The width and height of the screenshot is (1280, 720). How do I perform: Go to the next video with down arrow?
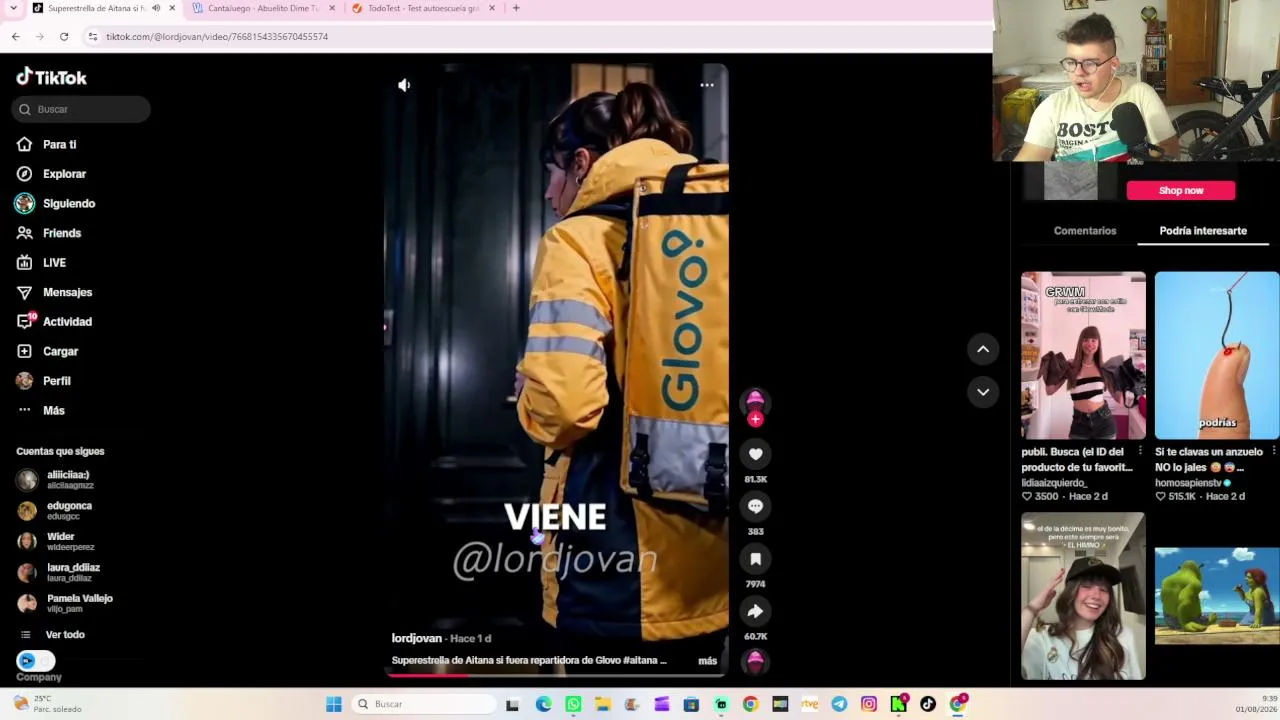pos(983,392)
